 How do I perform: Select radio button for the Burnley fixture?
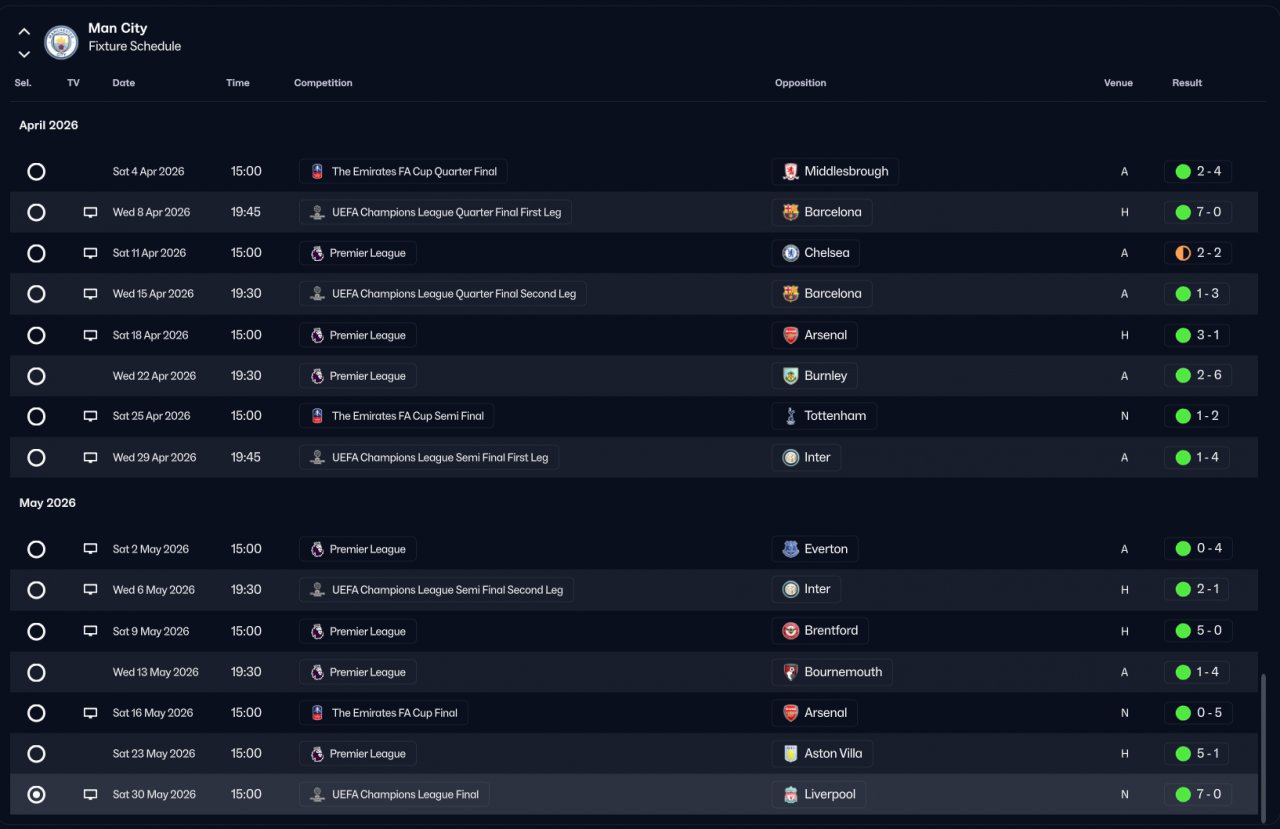click(x=36, y=376)
